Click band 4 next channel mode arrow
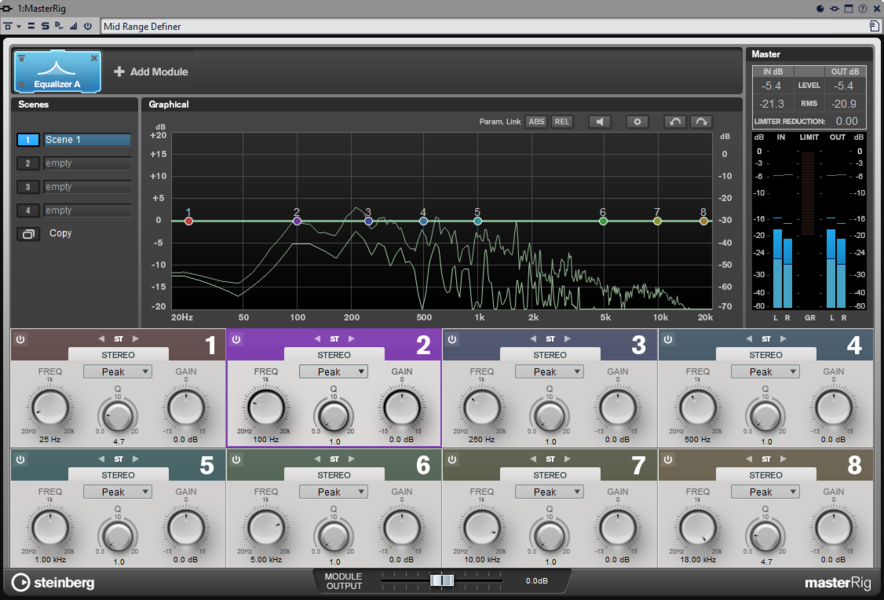 pyautogui.click(x=783, y=339)
